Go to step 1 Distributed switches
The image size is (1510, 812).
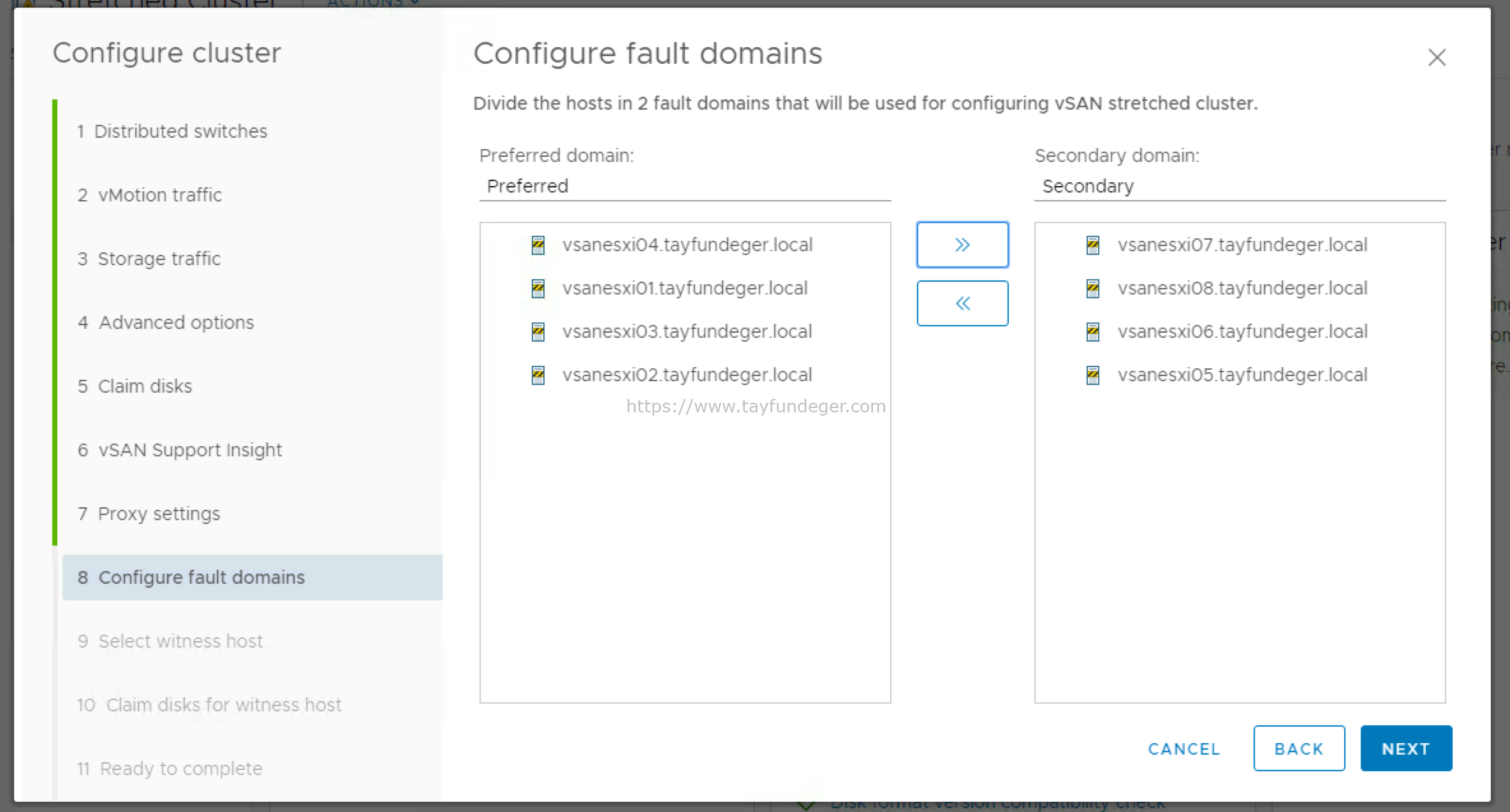pos(172,131)
